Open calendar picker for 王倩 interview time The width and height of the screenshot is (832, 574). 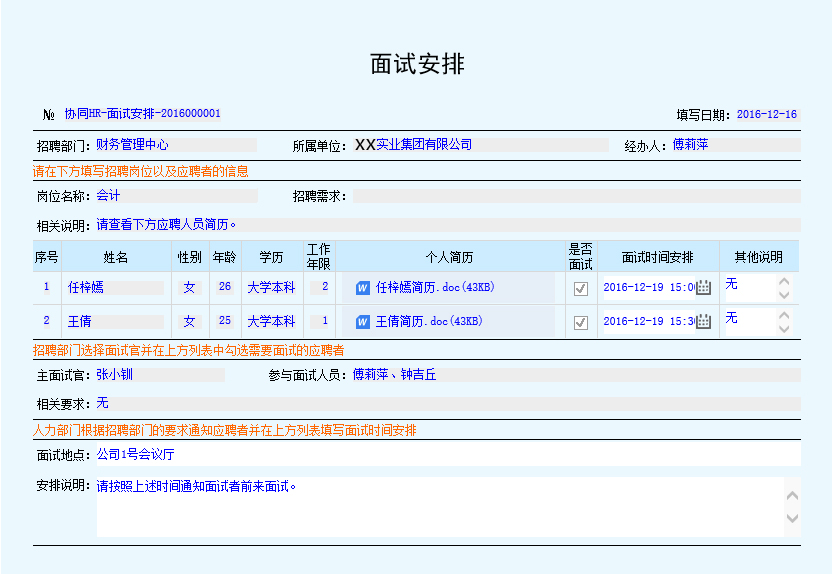(x=703, y=322)
